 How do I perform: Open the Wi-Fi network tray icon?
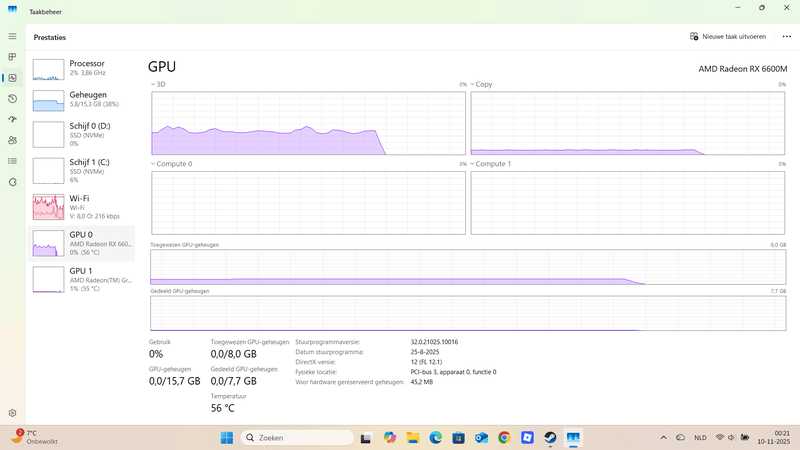coord(719,438)
